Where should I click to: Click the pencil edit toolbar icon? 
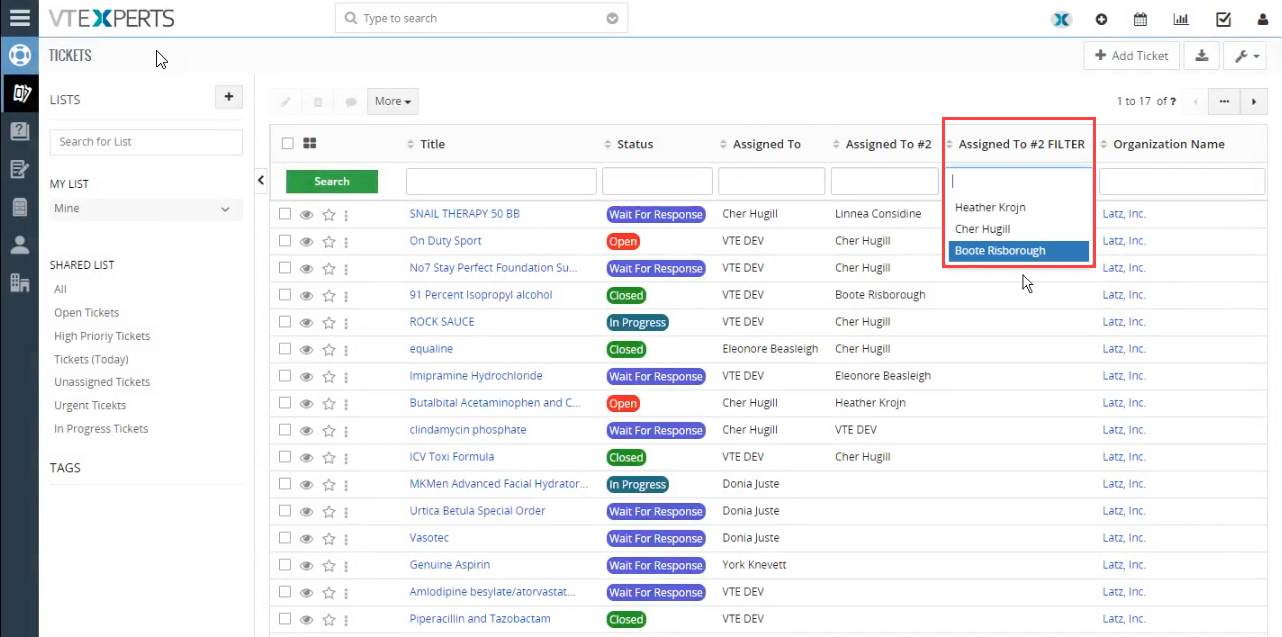286,101
